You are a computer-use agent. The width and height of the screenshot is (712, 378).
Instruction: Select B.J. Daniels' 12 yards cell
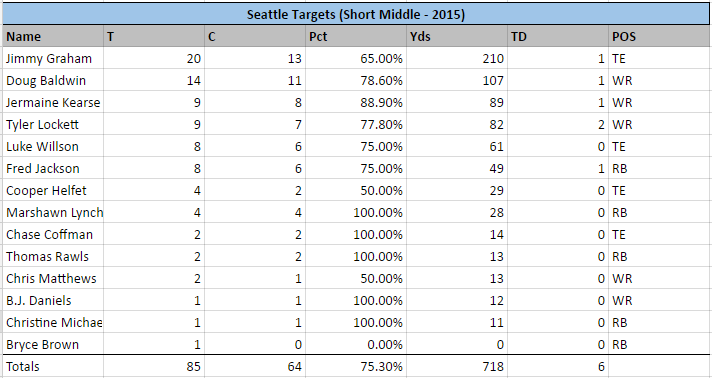[x=457, y=300]
